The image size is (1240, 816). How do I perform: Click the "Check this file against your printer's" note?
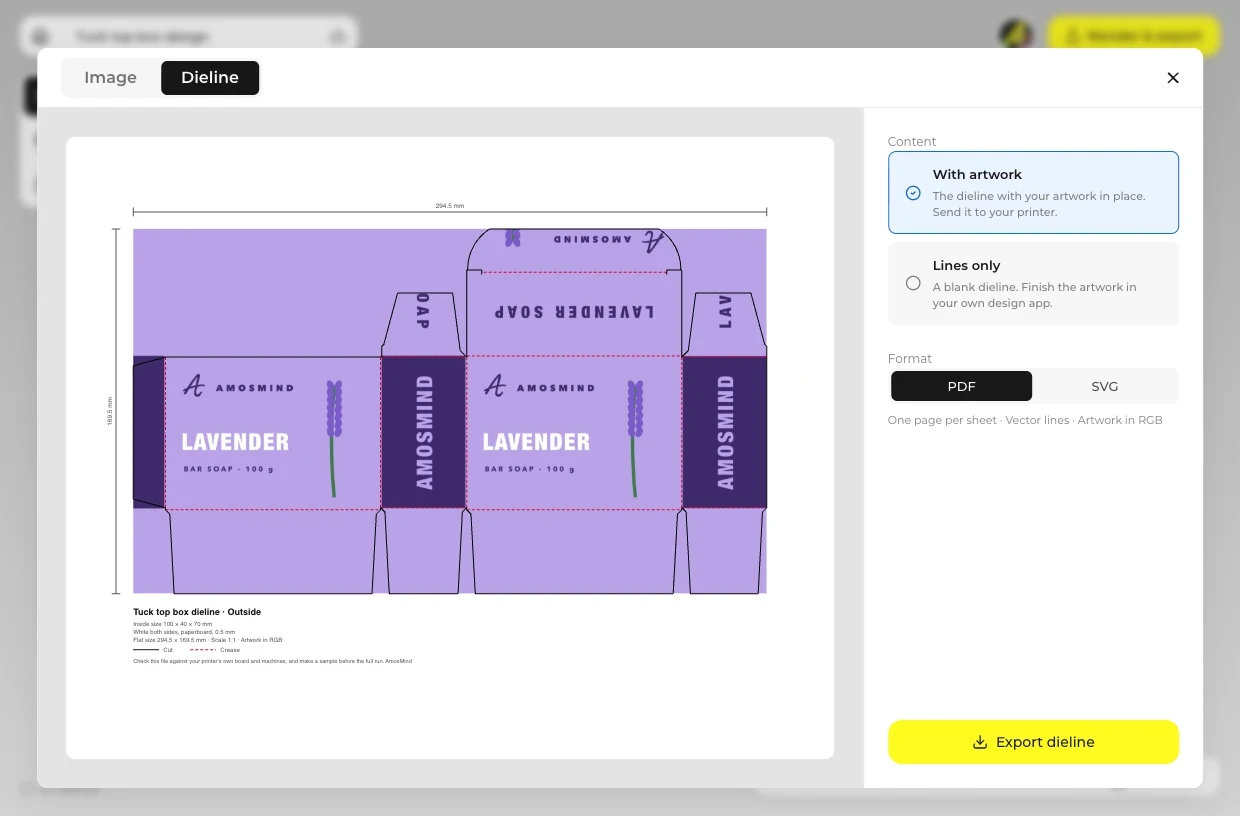coord(272,661)
